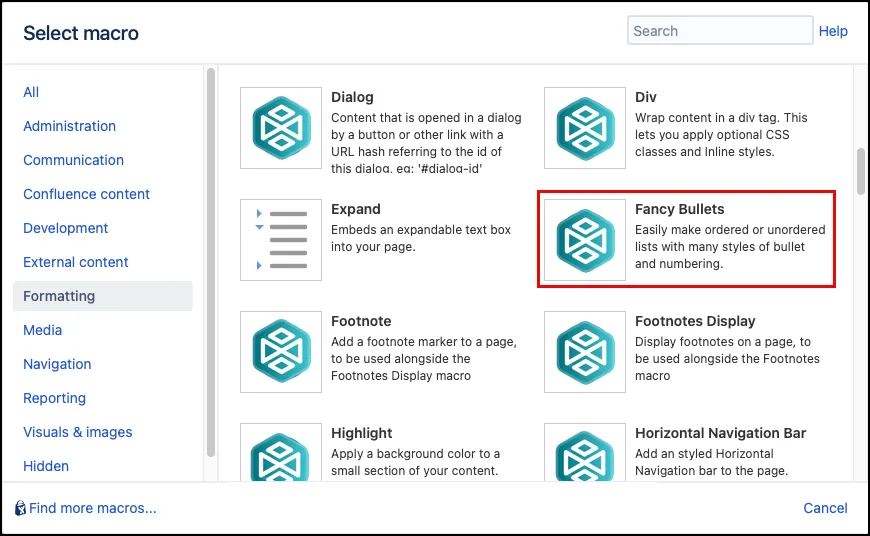Click the Footnotes Display macro icon
Image resolution: width=870 pixels, height=536 pixels.
pos(585,352)
